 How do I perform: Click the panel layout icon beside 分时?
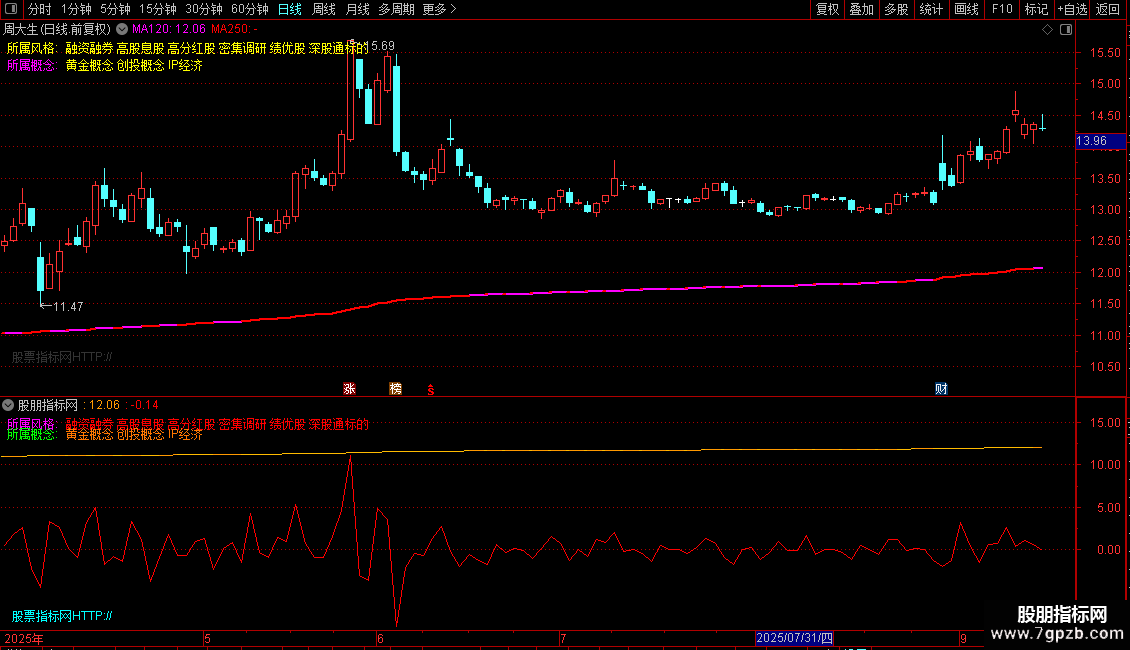click(11, 9)
